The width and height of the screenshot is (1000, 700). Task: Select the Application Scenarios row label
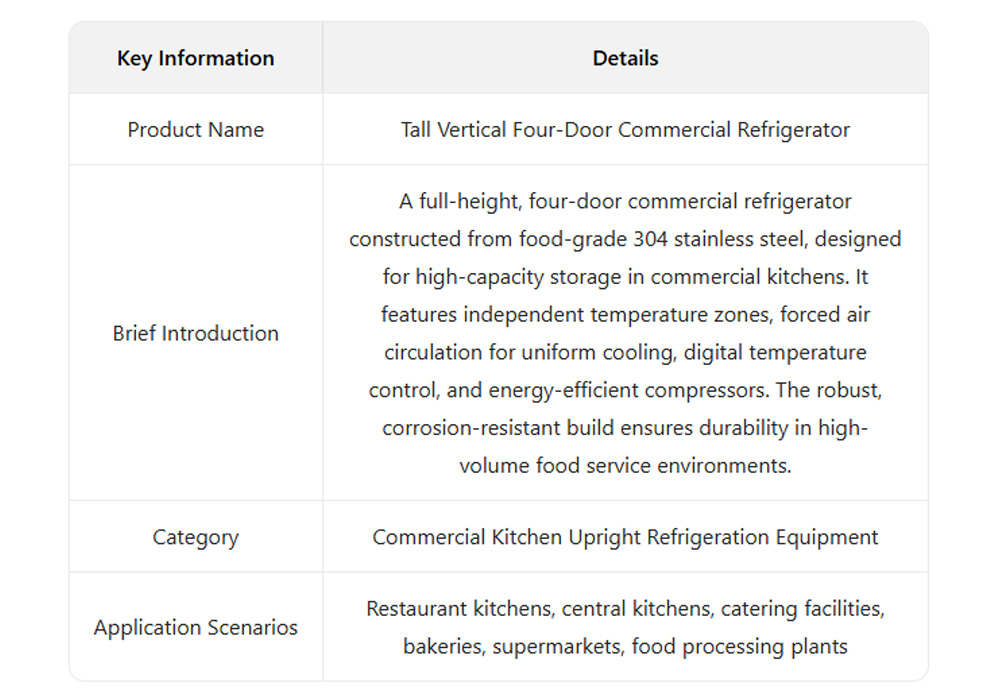tap(195, 628)
